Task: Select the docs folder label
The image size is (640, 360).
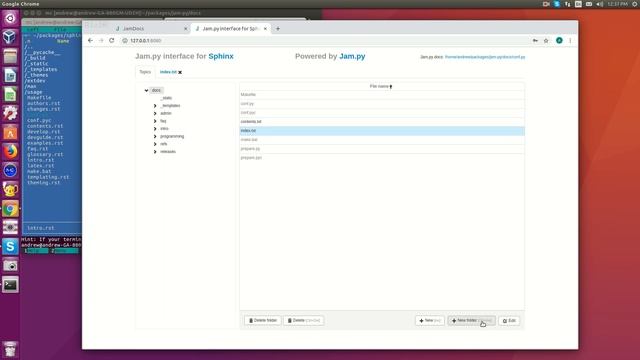Action: (x=156, y=90)
